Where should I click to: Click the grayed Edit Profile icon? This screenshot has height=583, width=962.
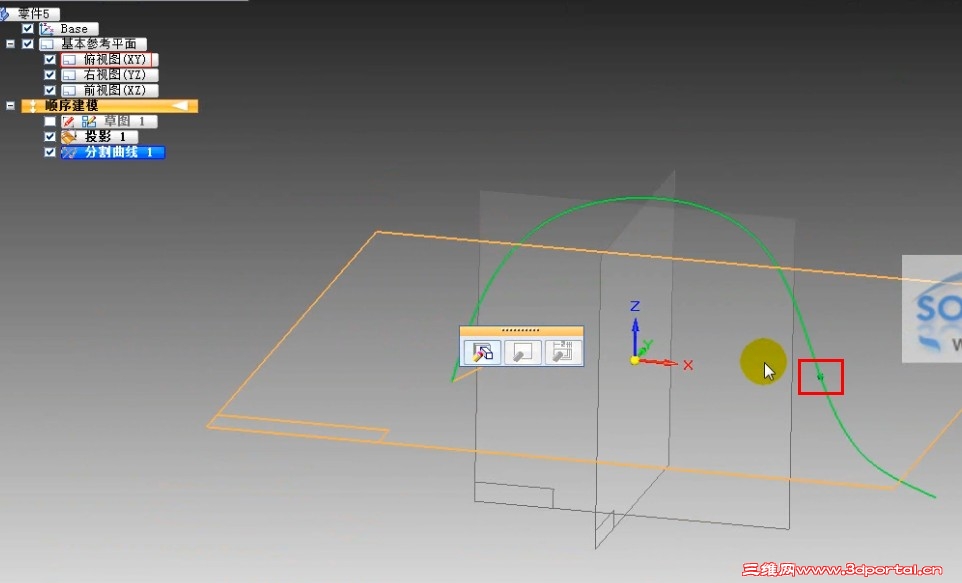523,352
